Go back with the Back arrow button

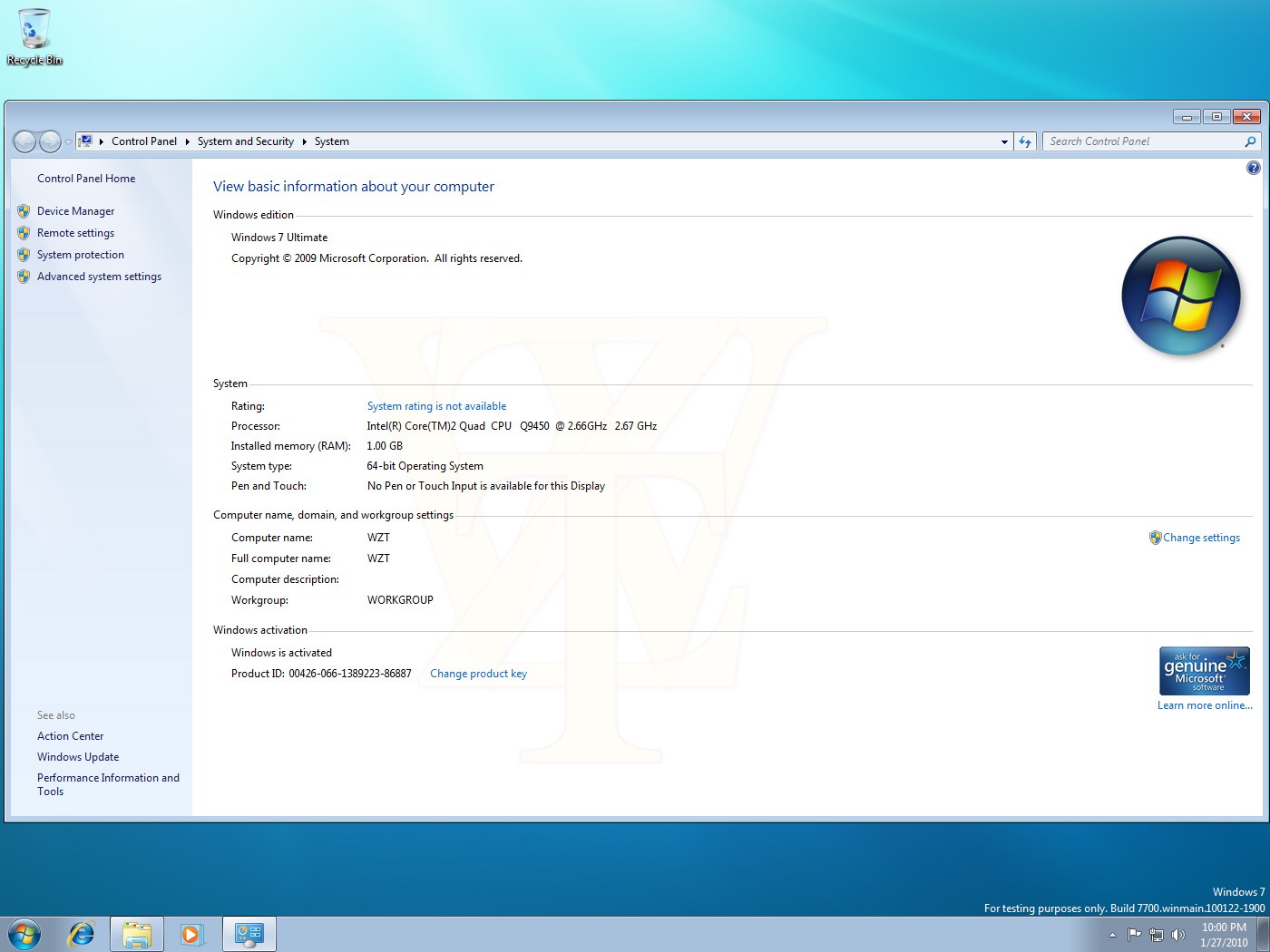(x=25, y=141)
